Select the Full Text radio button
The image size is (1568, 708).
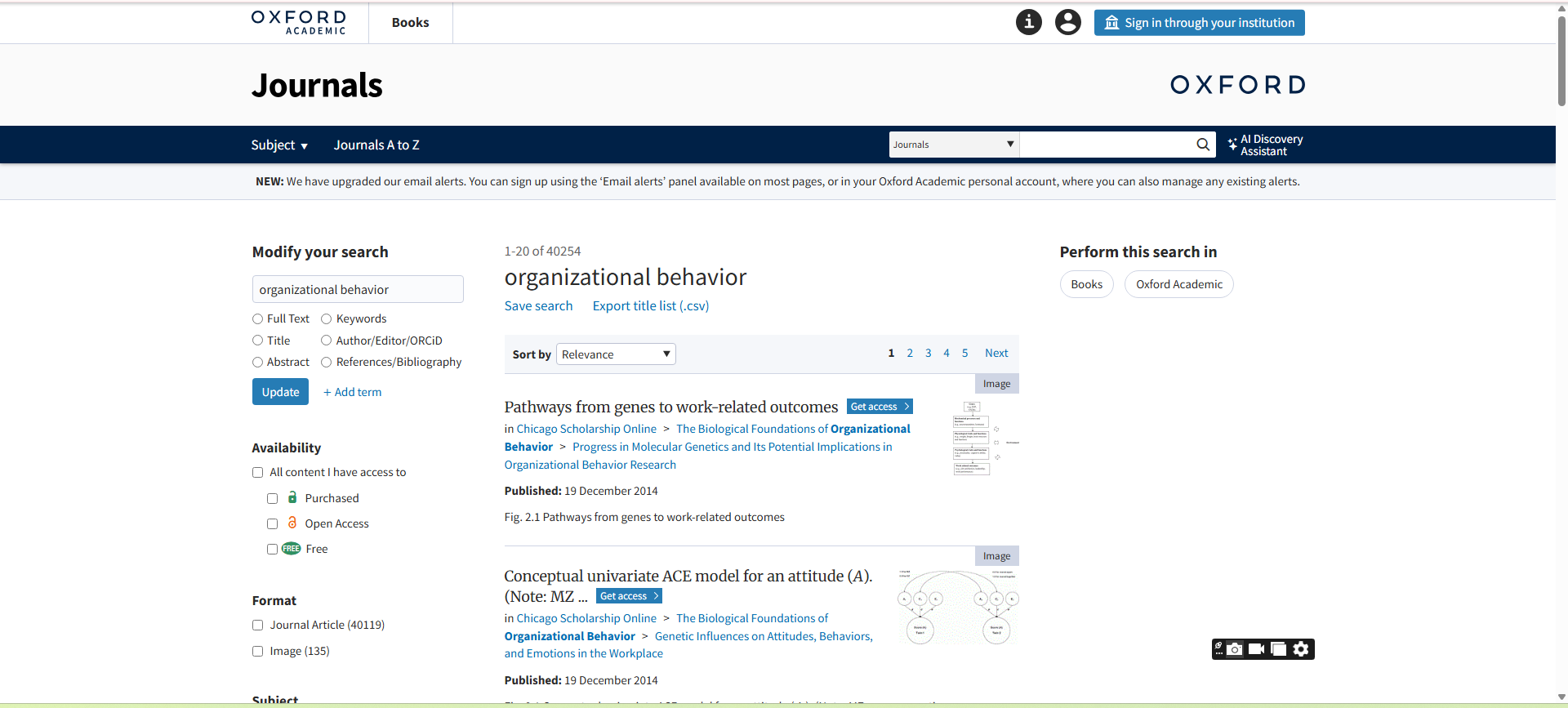(258, 319)
